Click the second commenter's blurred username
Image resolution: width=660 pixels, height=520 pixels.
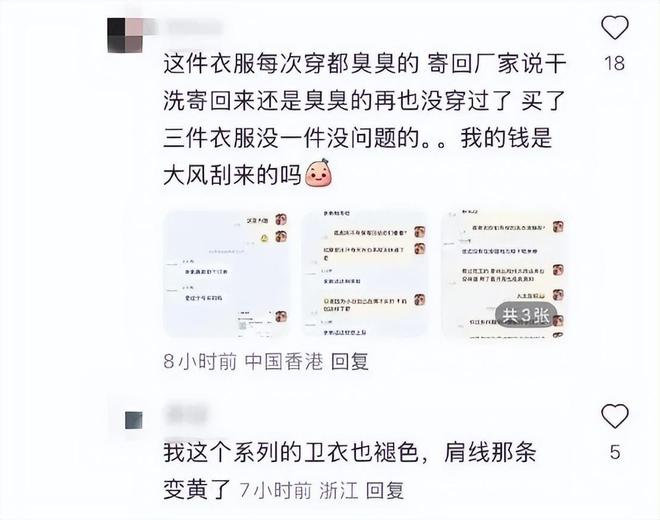click(x=188, y=413)
